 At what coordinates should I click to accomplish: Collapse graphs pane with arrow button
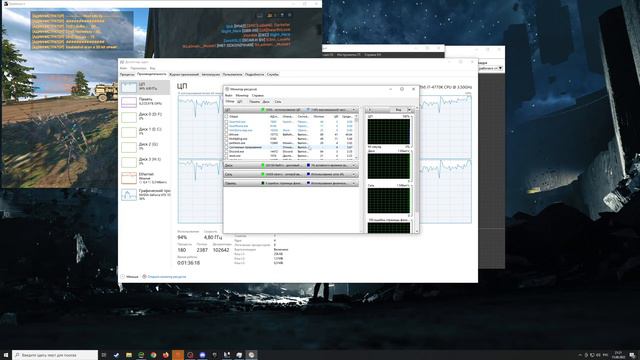370,110
